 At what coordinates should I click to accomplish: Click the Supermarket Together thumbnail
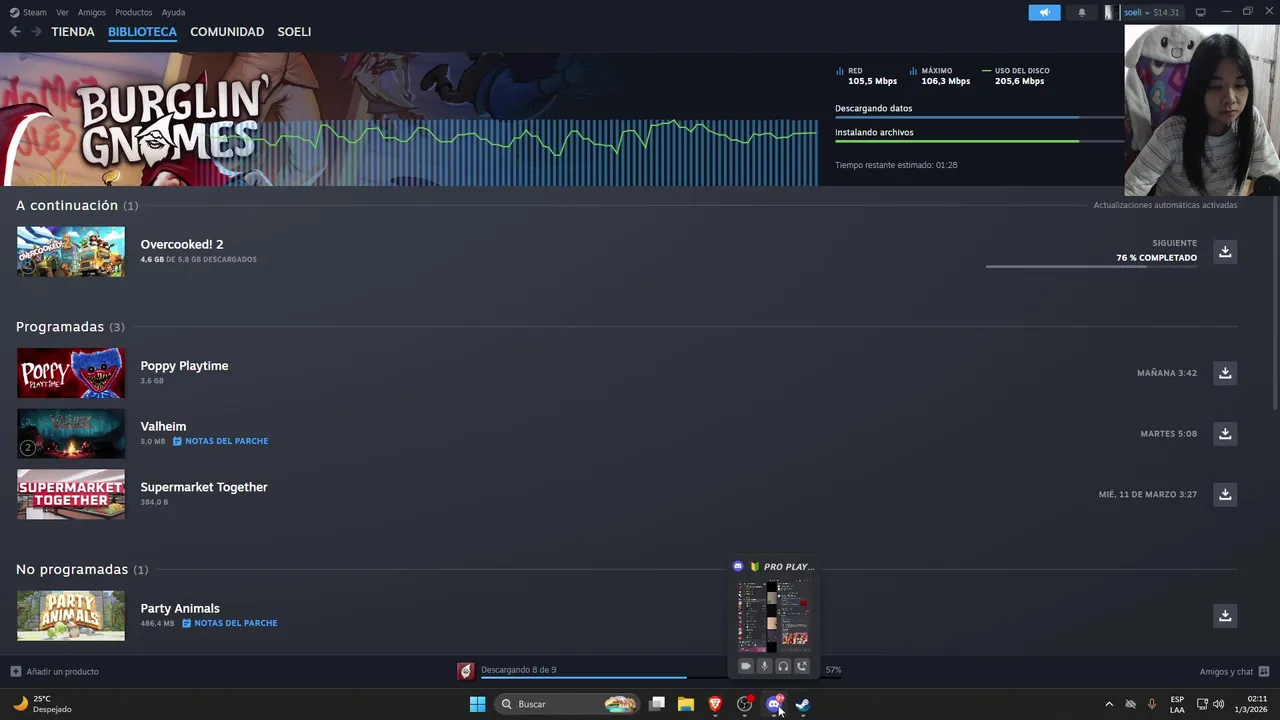[71, 494]
